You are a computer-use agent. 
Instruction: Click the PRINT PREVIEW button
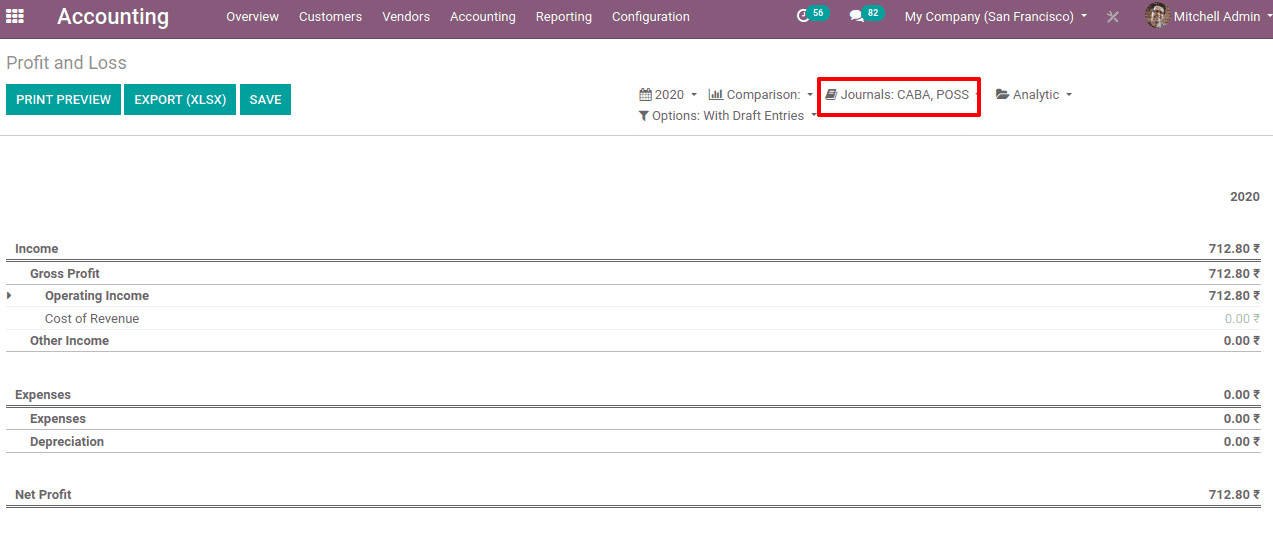click(x=63, y=100)
